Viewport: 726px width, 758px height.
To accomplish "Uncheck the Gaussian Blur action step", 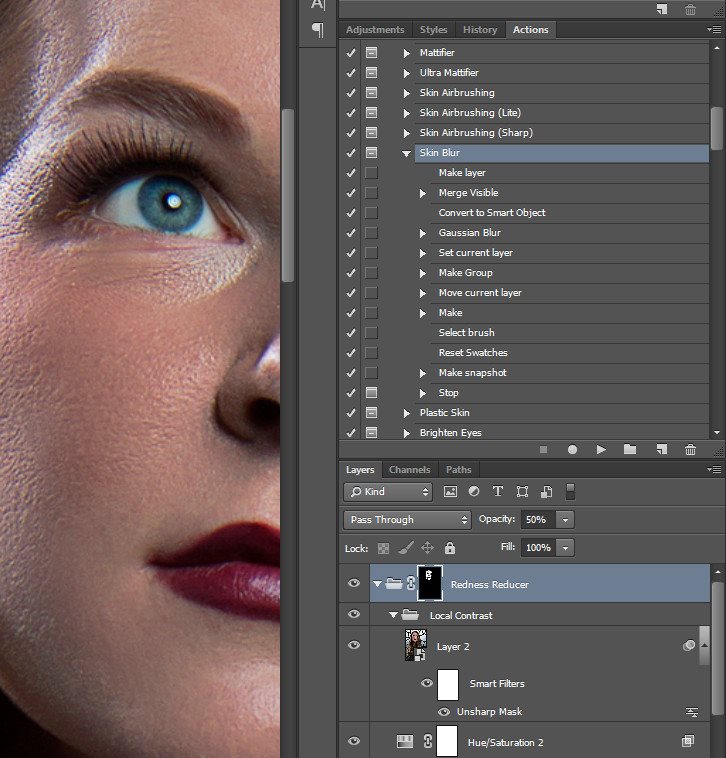I will pyautogui.click(x=350, y=233).
